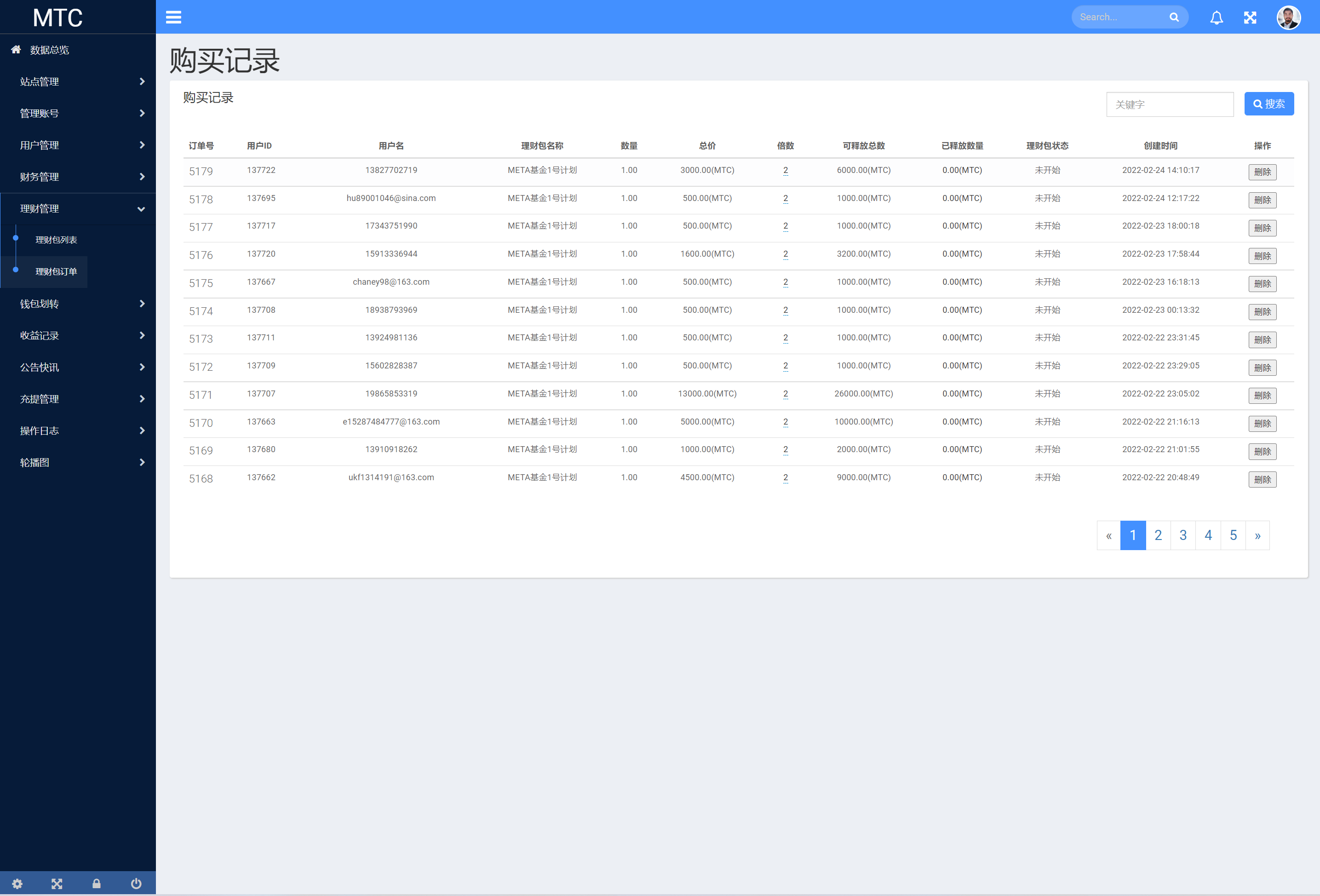Screen dimensions: 1320x896
Task: Expand the 用户管理 sidebar menu
Action: [77, 145]
